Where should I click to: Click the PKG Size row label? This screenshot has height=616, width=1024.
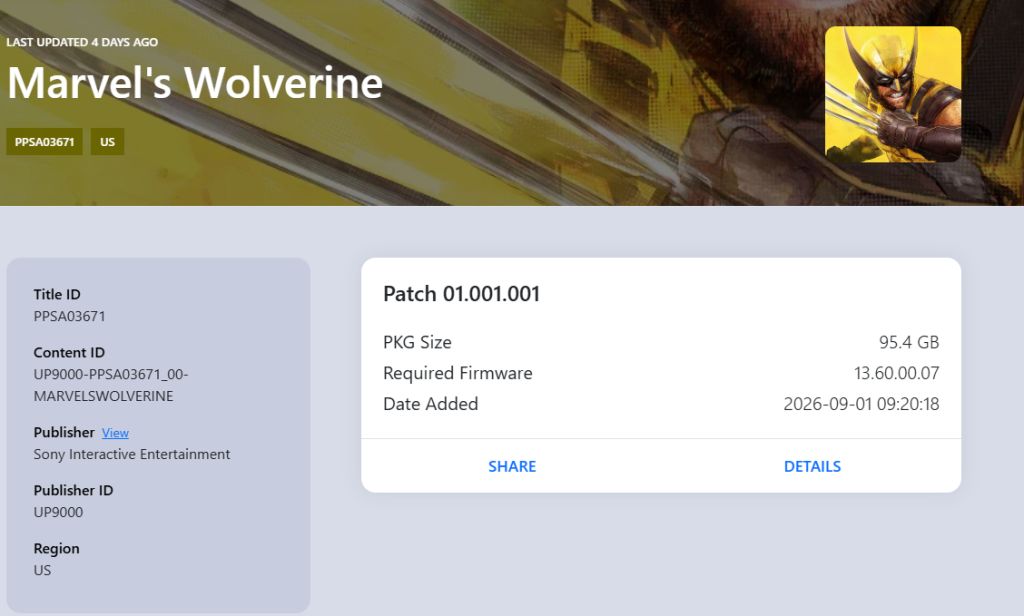point(417,342)
